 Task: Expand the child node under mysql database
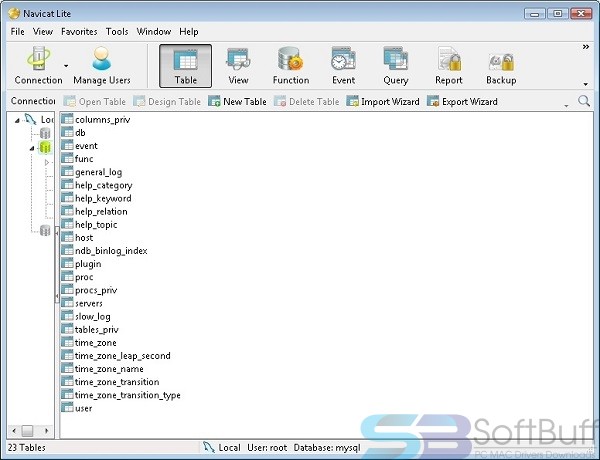click(x=47, y=162)
